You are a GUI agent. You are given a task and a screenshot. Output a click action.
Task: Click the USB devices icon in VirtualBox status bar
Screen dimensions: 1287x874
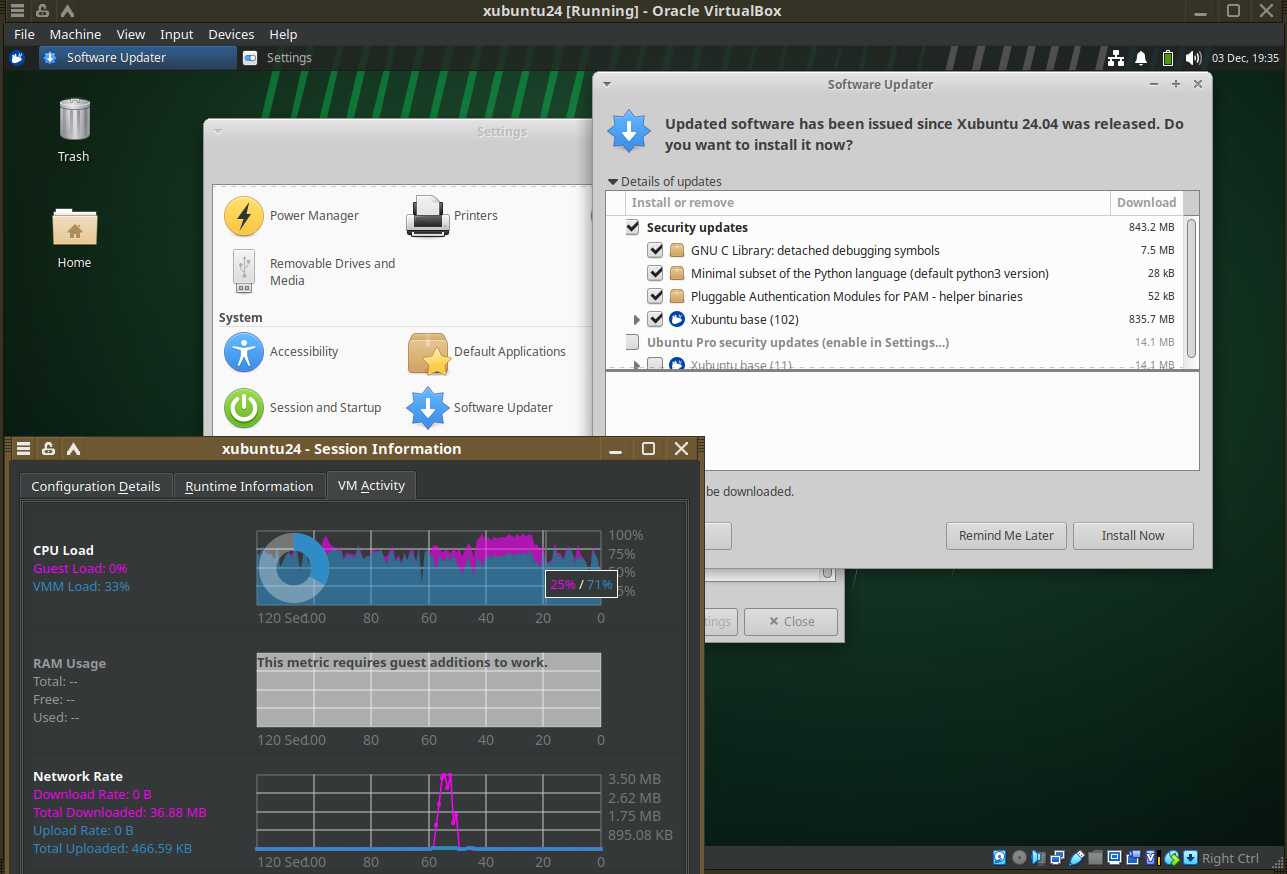pyautogui.click(x=1076, y=858)
